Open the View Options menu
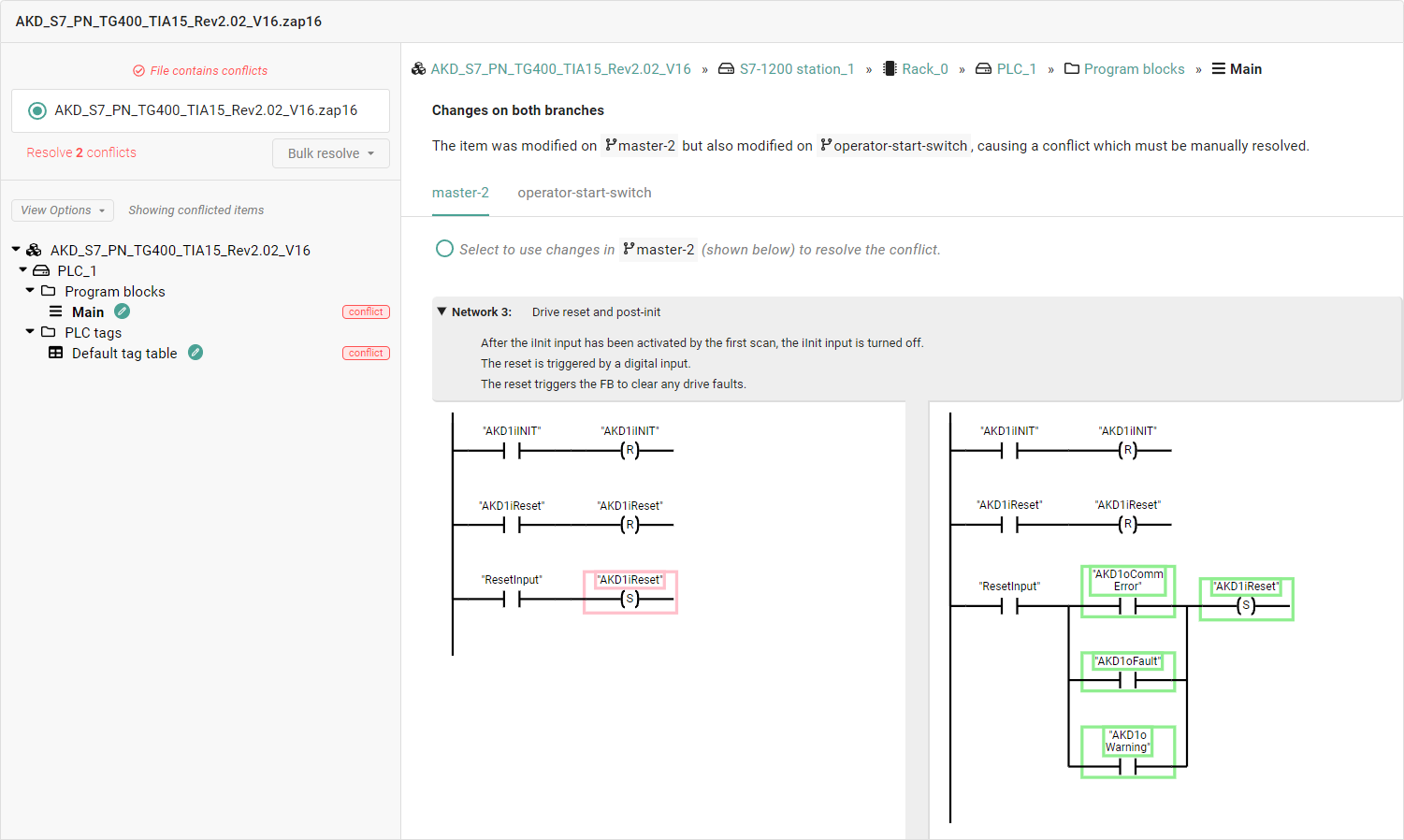This screenshot has height=840, width=1404. point(62,210)
